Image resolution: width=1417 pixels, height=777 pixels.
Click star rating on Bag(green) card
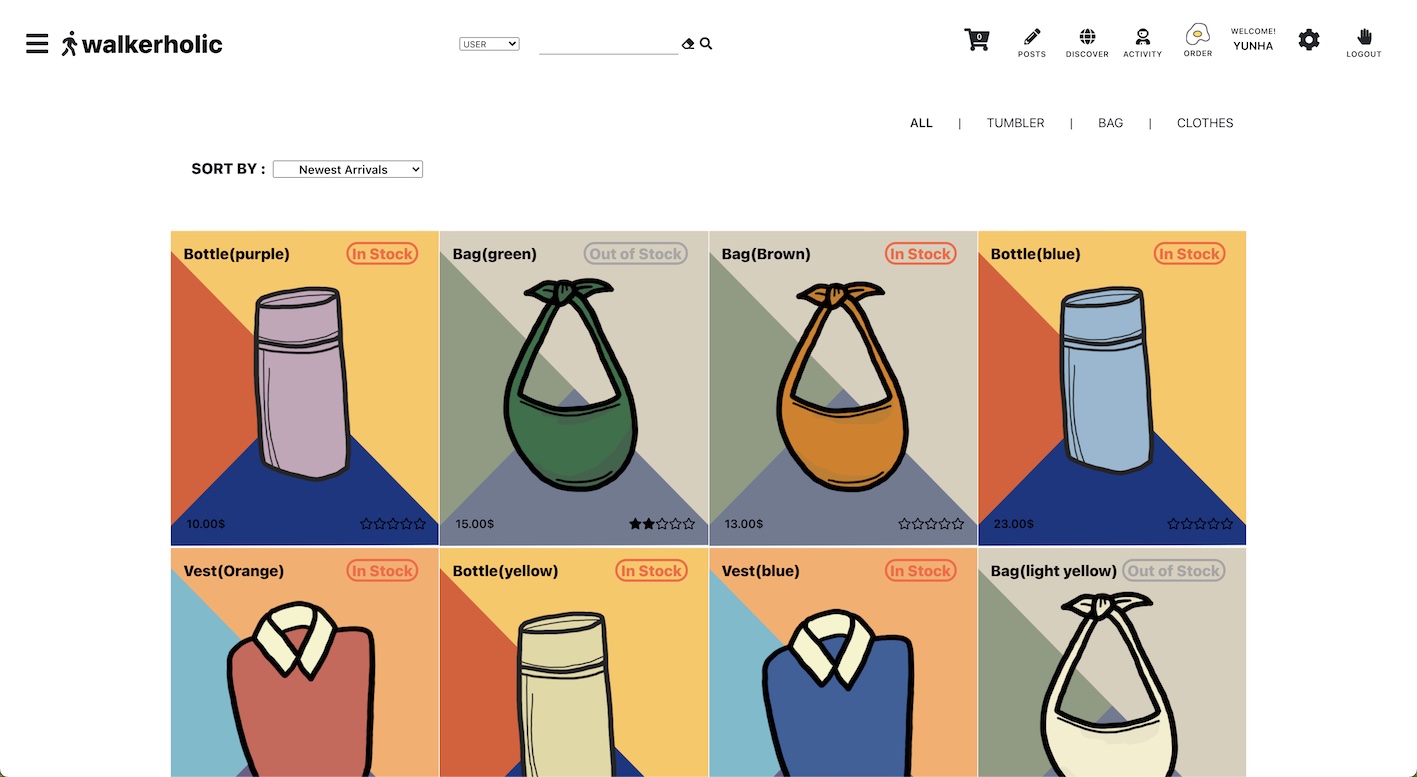click(662, 524)
